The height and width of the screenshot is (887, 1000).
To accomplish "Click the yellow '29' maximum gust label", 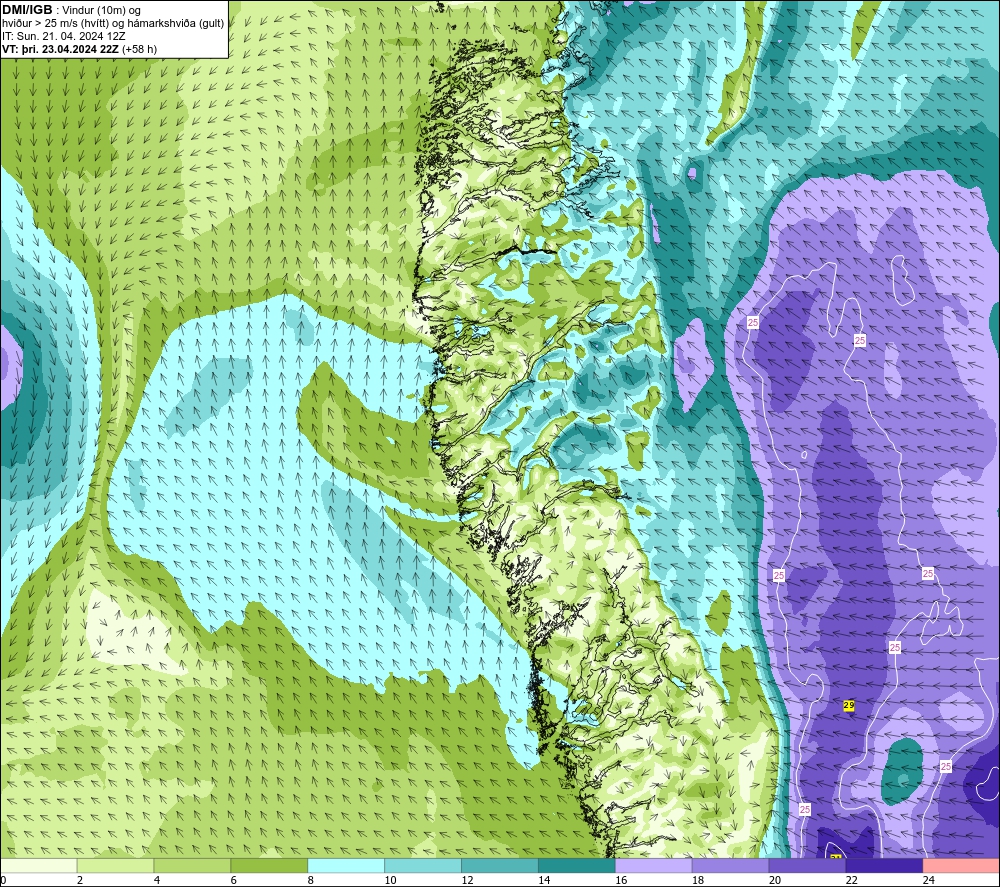I will pyautogui.click(x=849, y=705).
